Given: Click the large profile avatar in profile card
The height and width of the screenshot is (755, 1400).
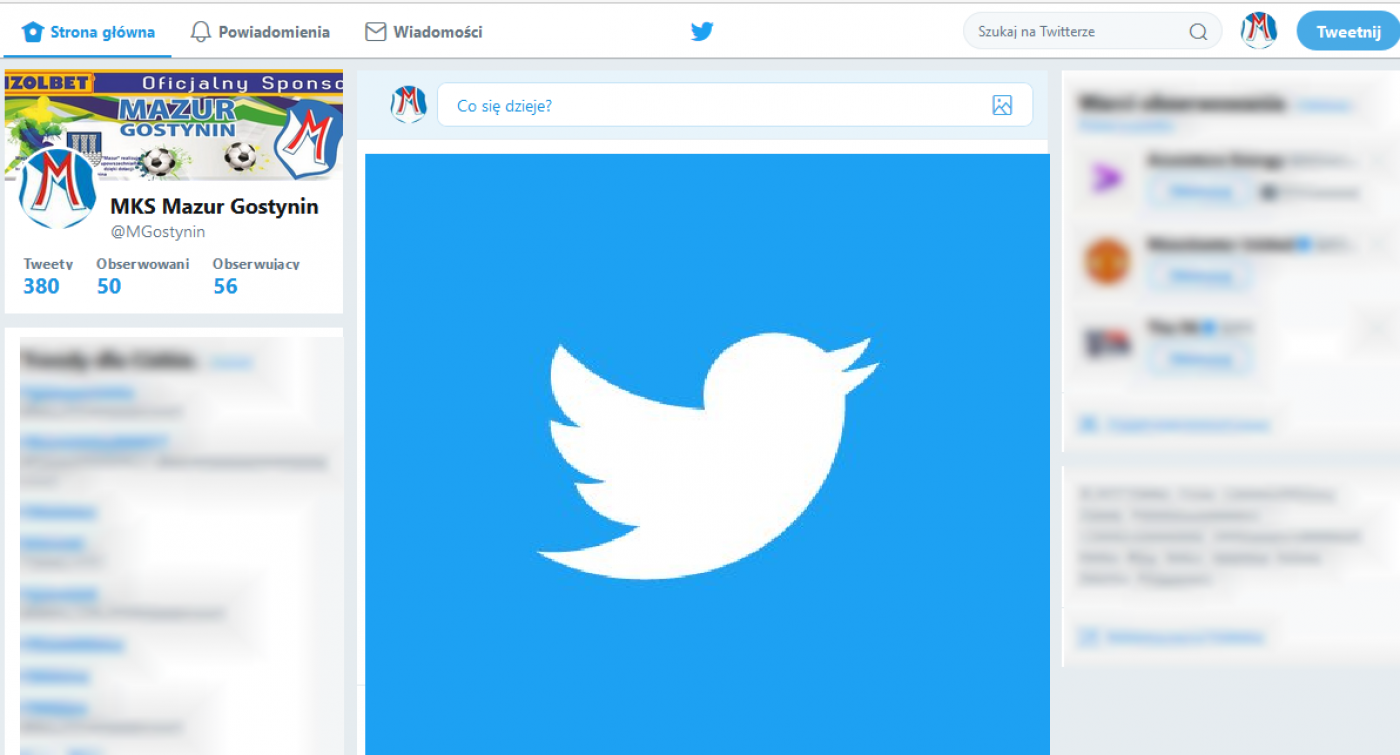Looking at the screenshot, I should [x=57, y=188].
